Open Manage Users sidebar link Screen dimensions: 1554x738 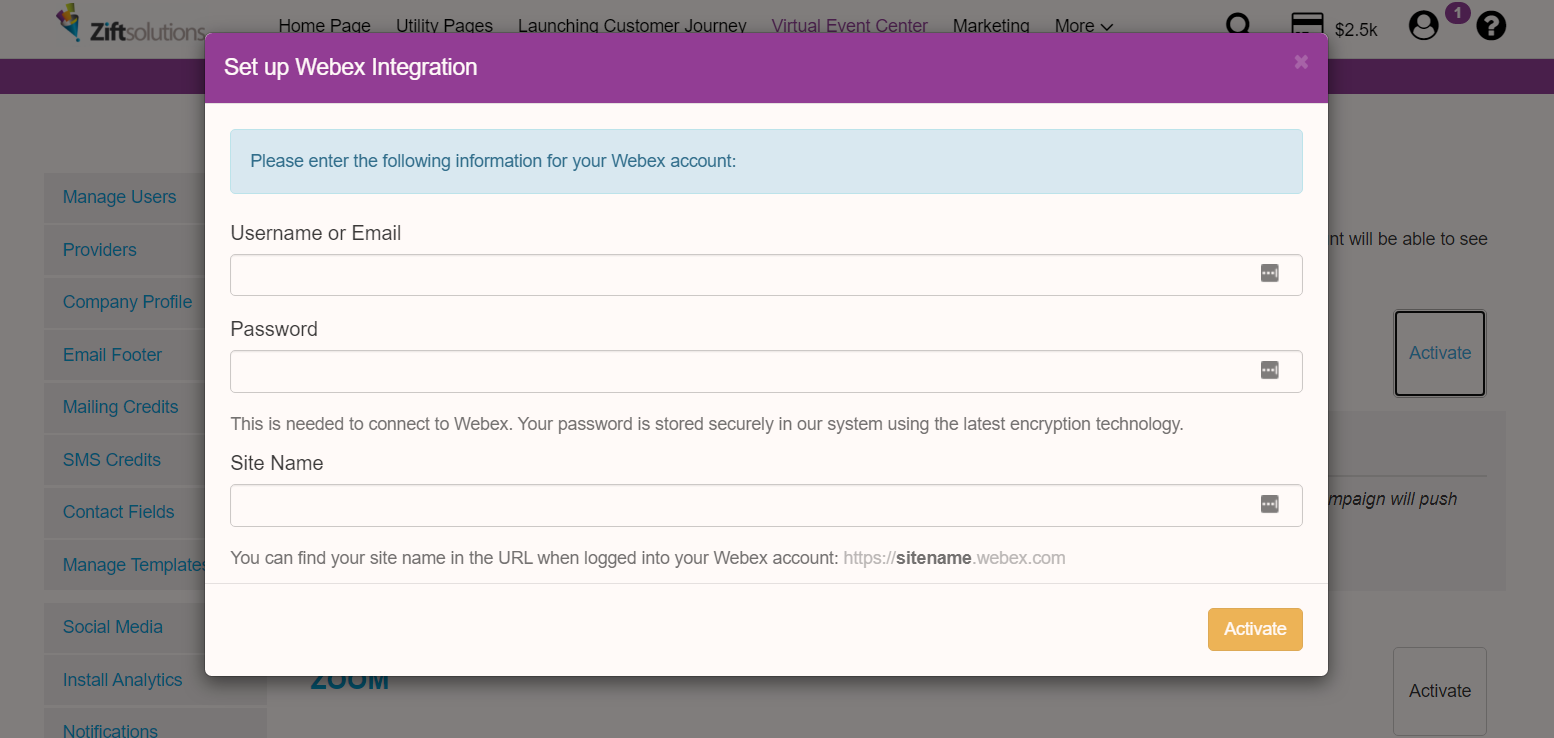pyautogui.click(x=119, y=197)
